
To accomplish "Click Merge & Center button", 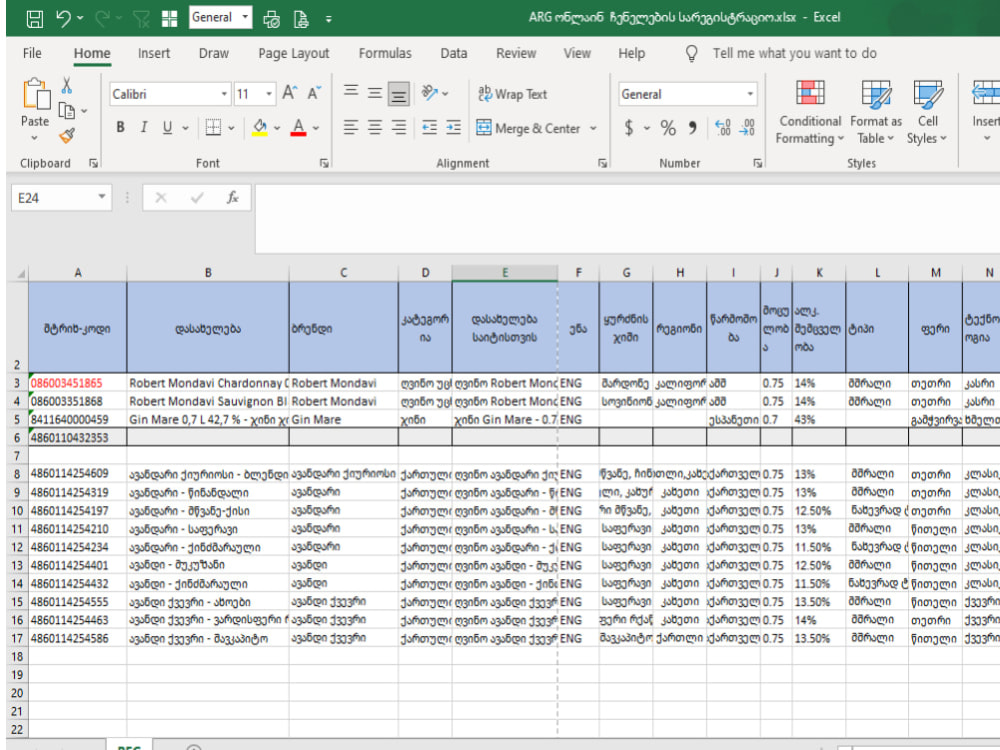I will pyautogui.click(x=528, y=128).
